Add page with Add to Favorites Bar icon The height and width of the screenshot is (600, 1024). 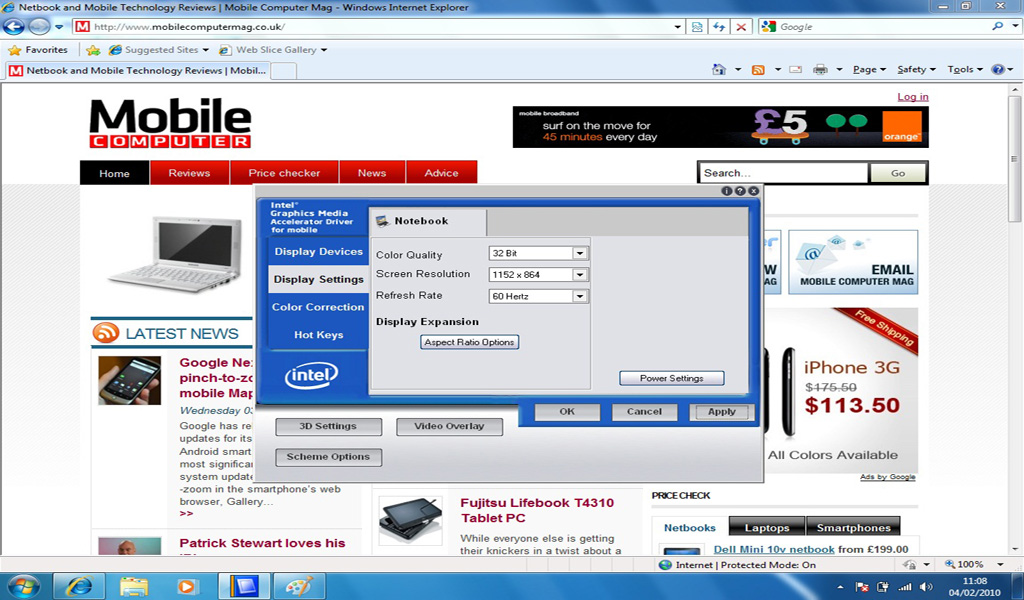coord(93,50)
